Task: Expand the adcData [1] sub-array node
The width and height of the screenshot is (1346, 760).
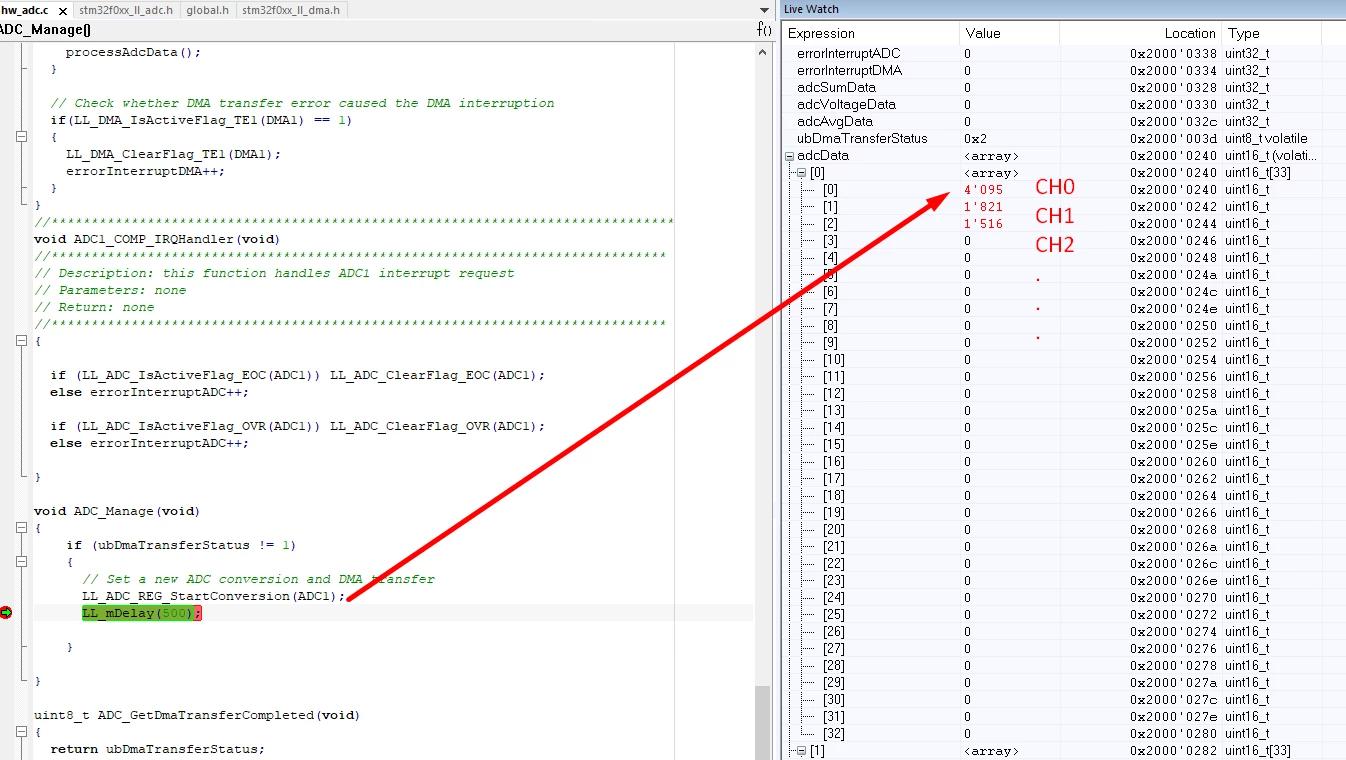Action: (802, 751)
